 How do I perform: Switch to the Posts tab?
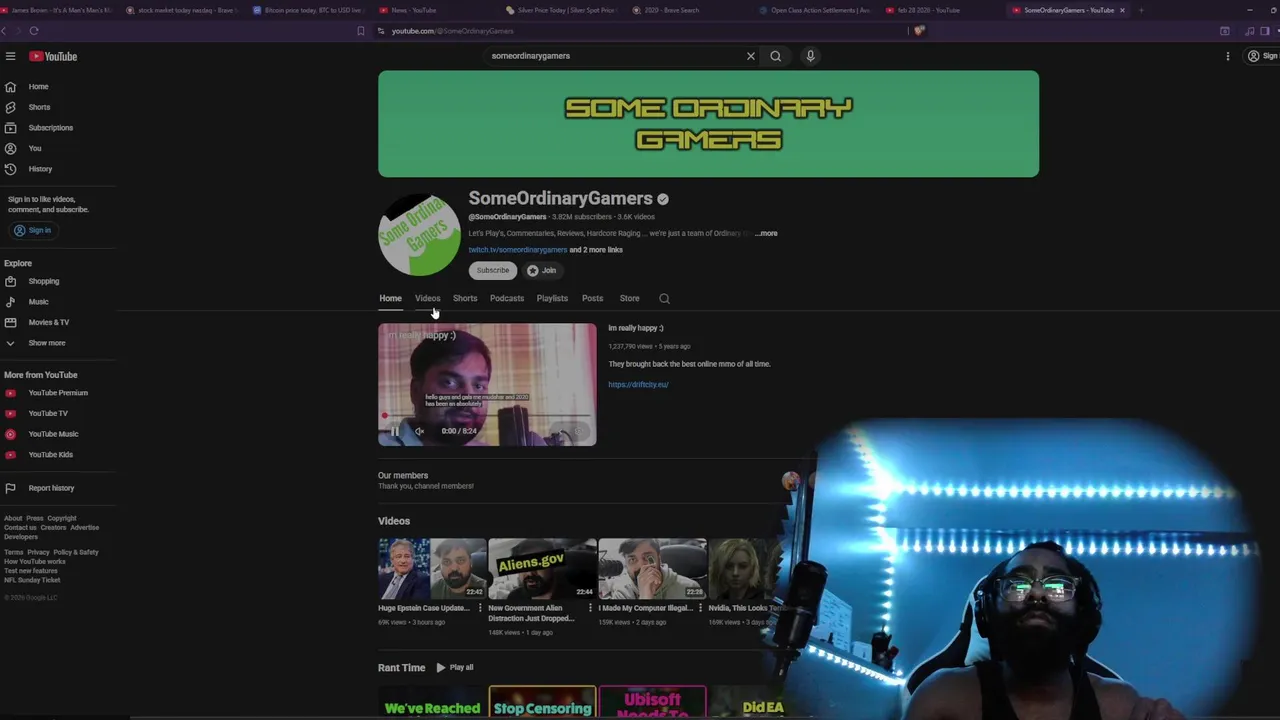pos(592,298)
